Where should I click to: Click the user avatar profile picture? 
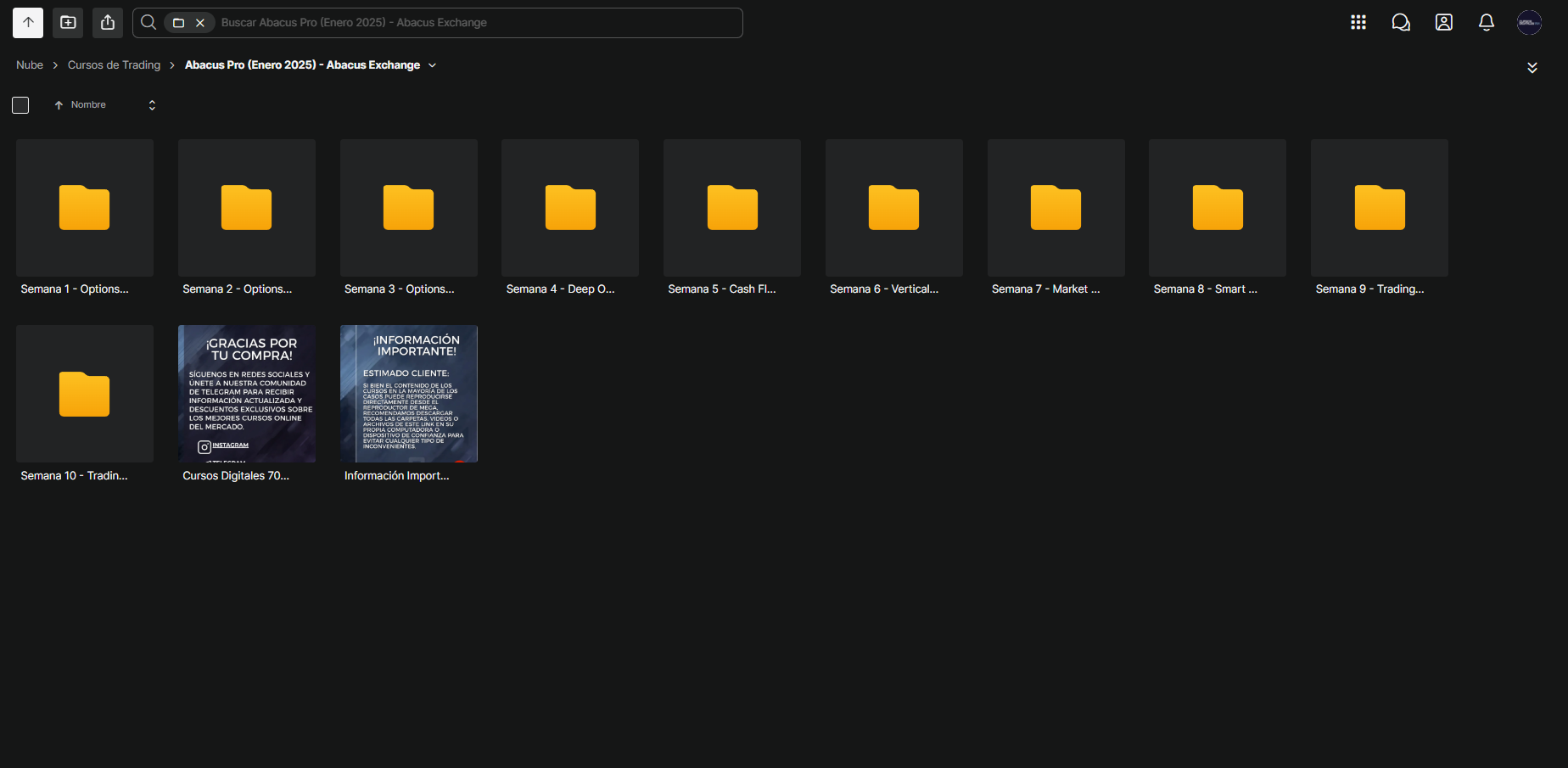pyautogui.click(x=1529, y=23)
